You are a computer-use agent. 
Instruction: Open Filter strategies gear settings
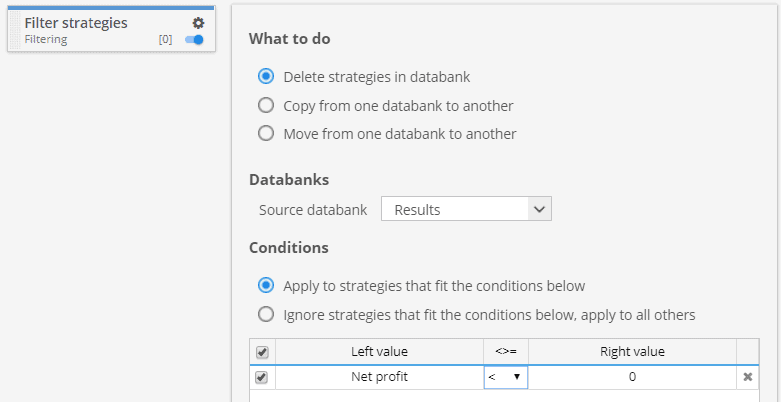pos(198,23)
